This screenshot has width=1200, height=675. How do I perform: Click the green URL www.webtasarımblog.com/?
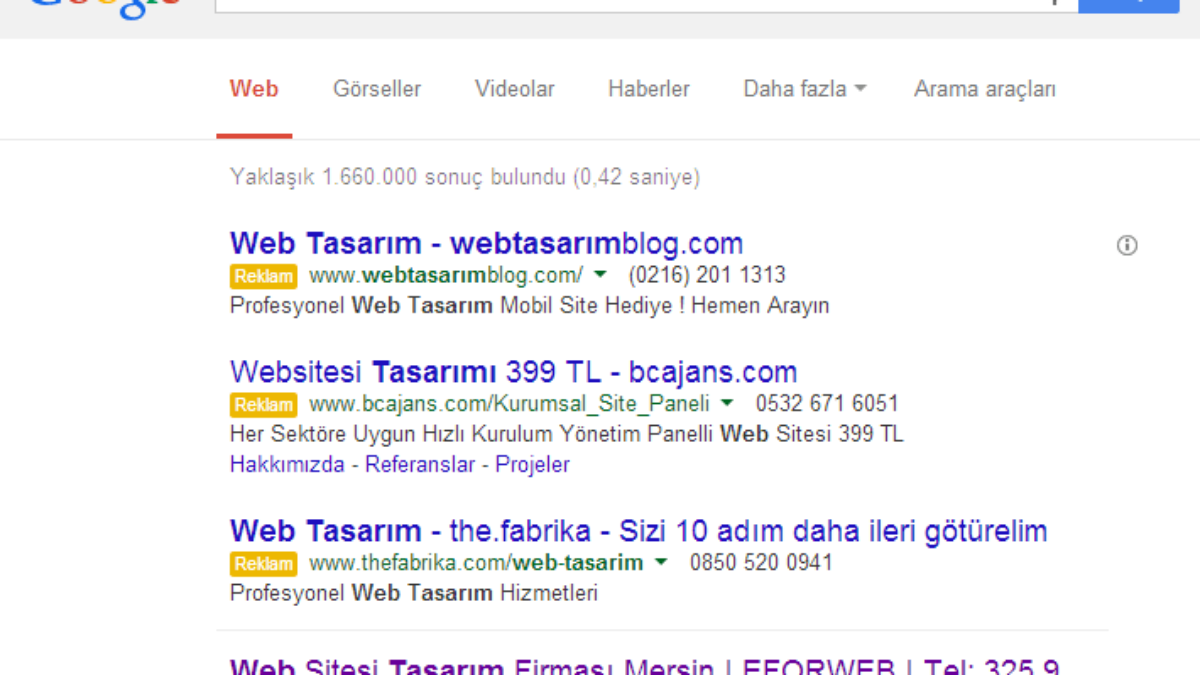tap(446, 275)
